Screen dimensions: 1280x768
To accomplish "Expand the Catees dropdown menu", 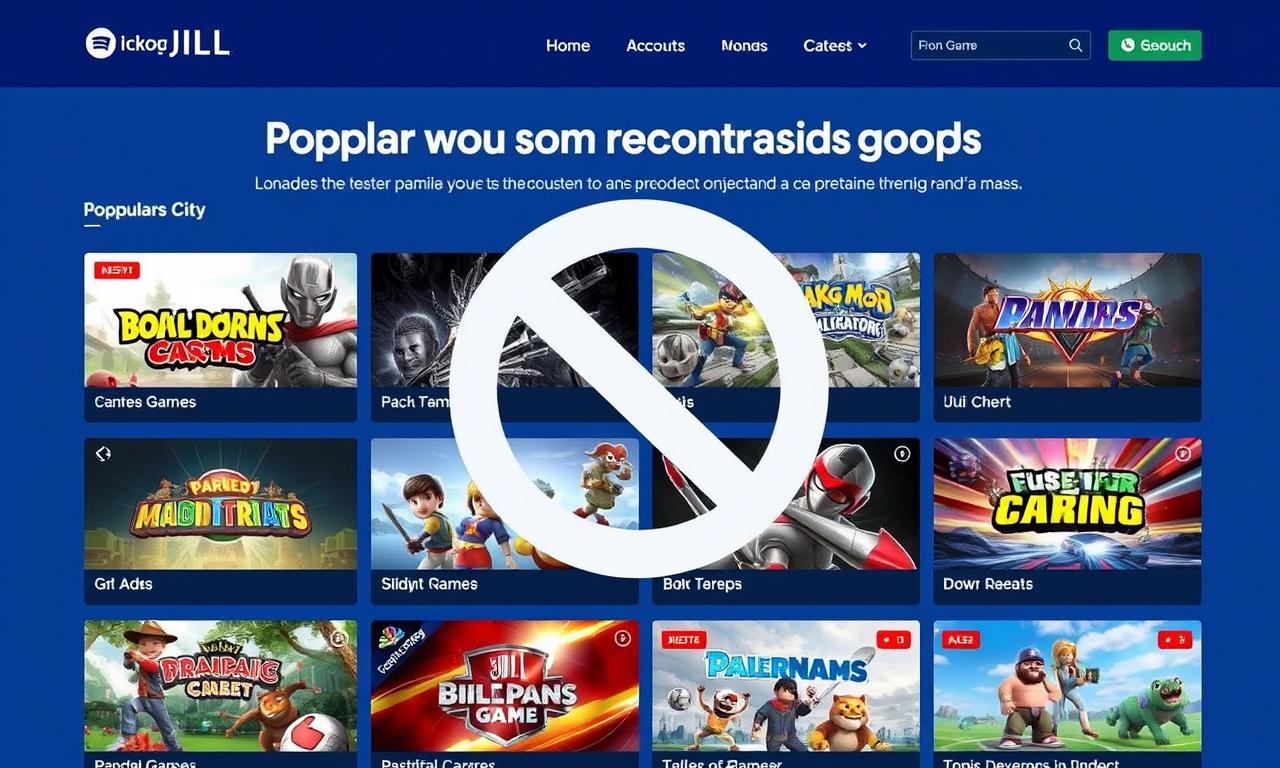I will tap(835, 45).
